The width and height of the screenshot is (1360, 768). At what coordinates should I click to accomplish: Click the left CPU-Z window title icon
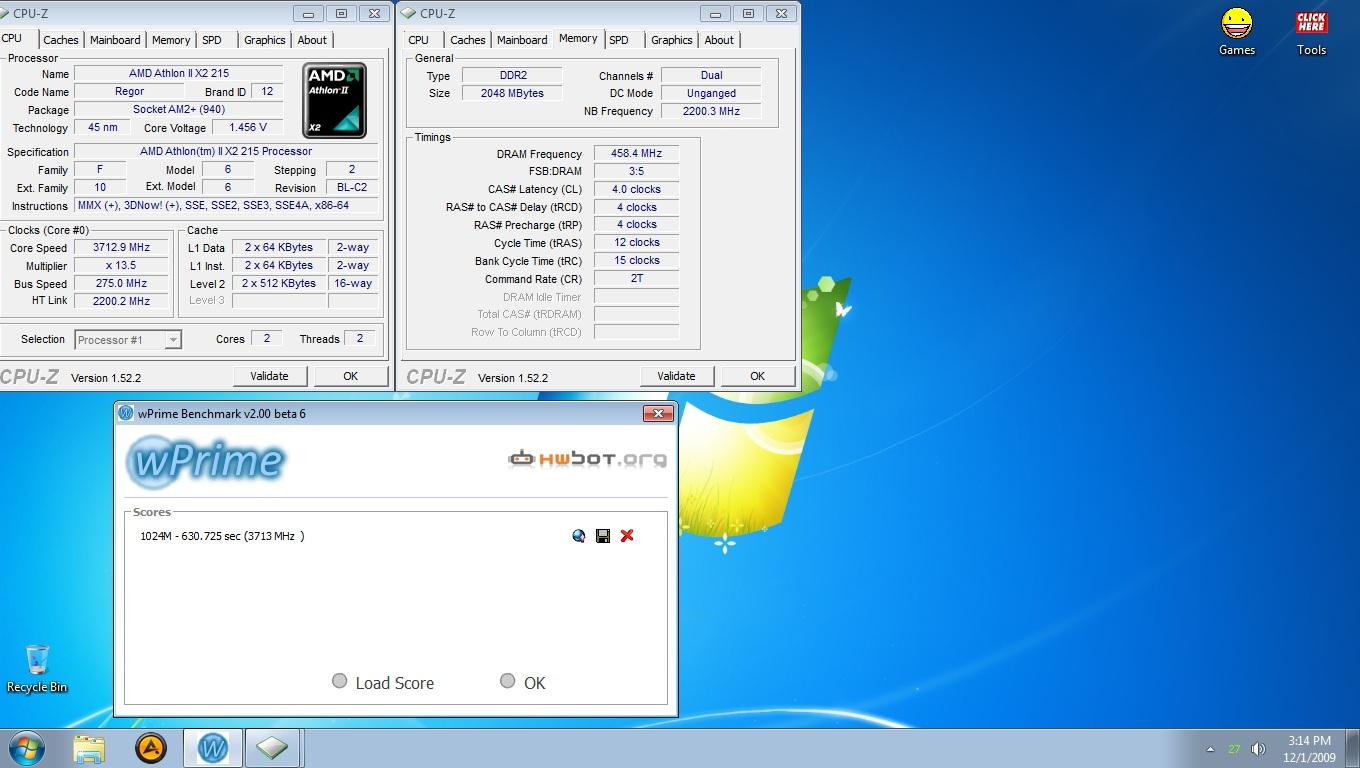(5, 13)
